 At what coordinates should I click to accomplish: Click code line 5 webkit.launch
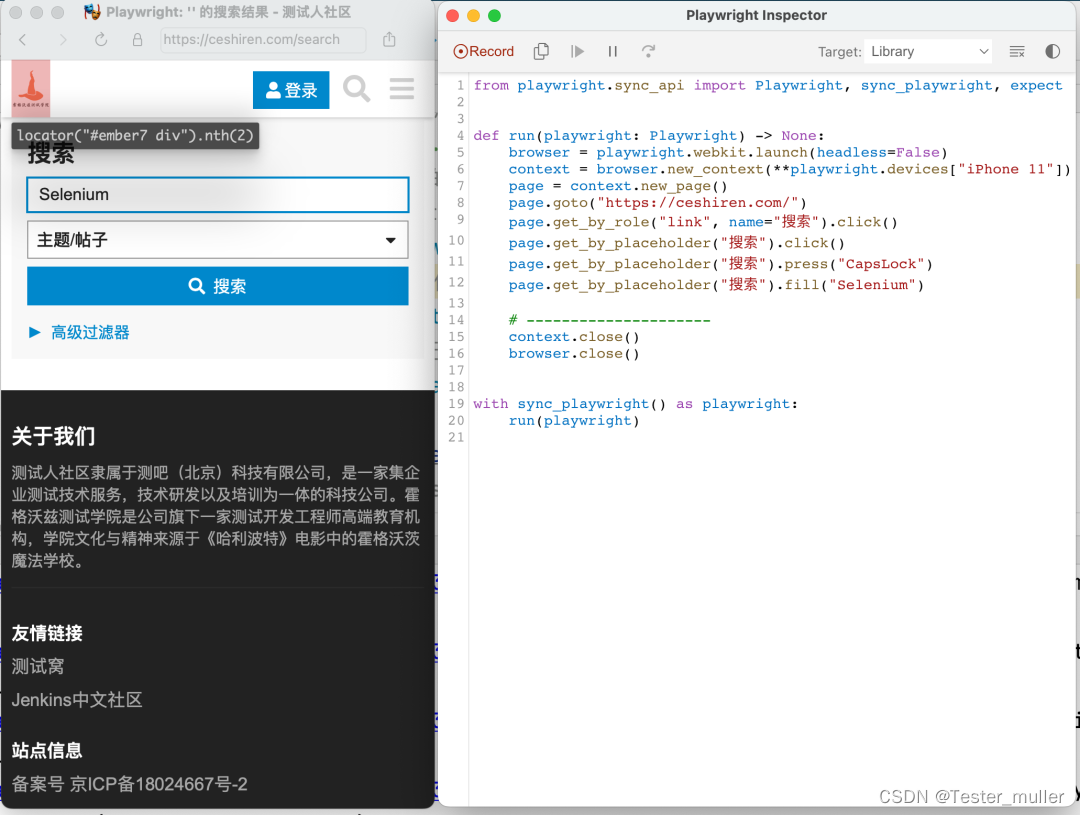point(728,153)
